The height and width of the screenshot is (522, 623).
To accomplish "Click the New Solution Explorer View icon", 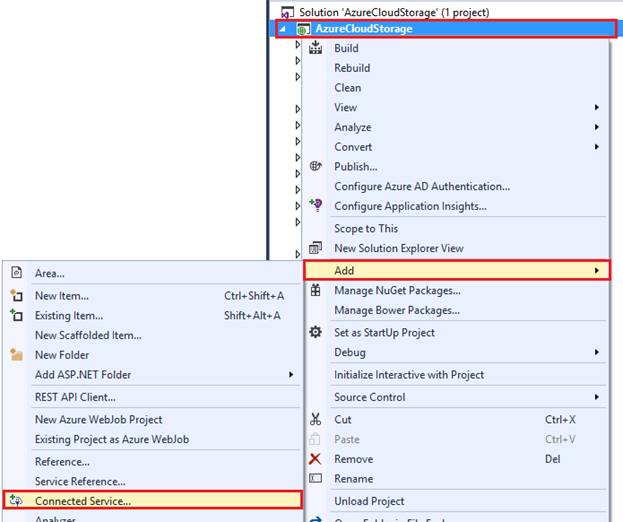I will (315, 247).
